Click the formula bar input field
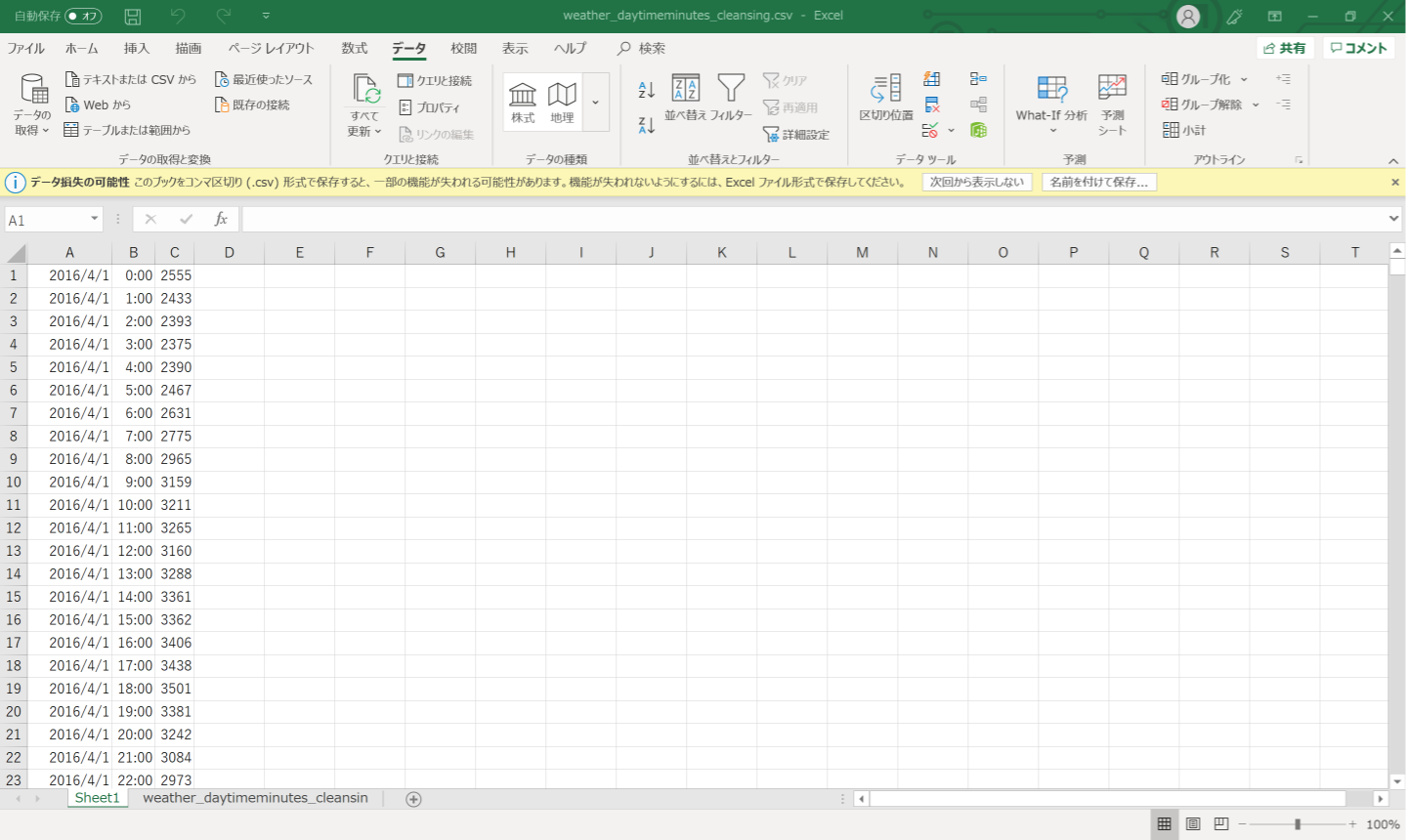 [x=814, y=220]
